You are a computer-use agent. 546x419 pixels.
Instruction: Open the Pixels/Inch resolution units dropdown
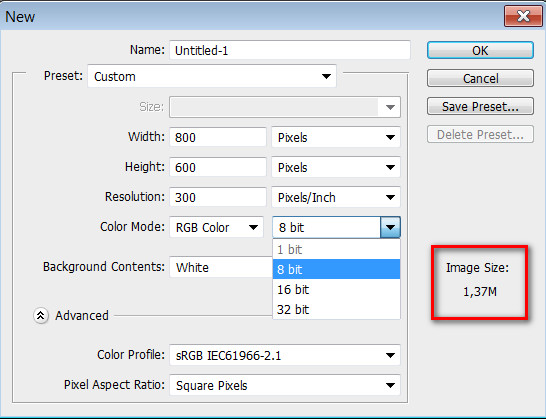336,197
